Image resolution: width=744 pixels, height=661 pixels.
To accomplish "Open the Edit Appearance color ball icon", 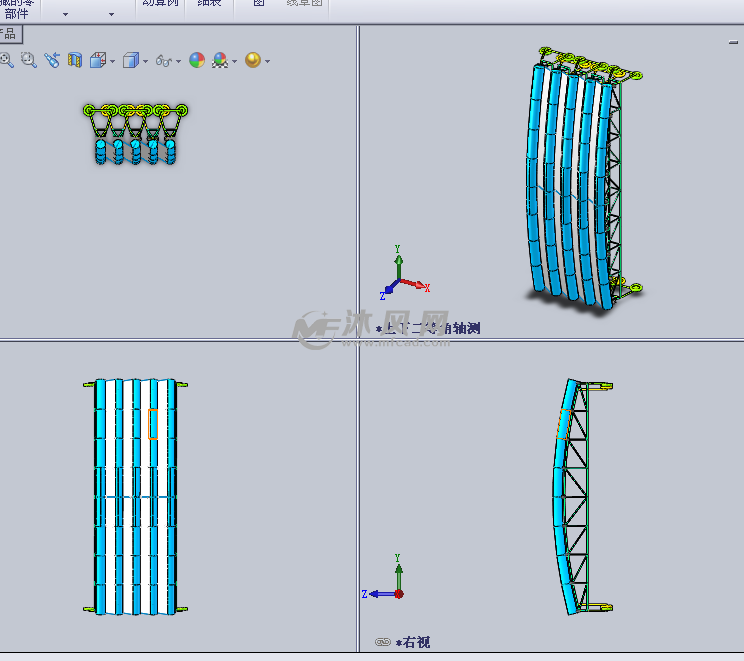I will point(197,60).
